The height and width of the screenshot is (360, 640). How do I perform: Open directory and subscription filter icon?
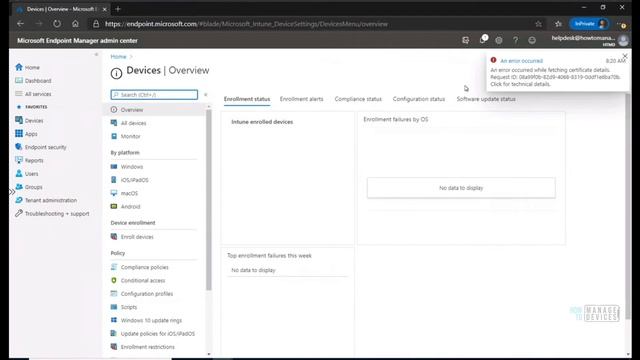click(x=466, y=40)
